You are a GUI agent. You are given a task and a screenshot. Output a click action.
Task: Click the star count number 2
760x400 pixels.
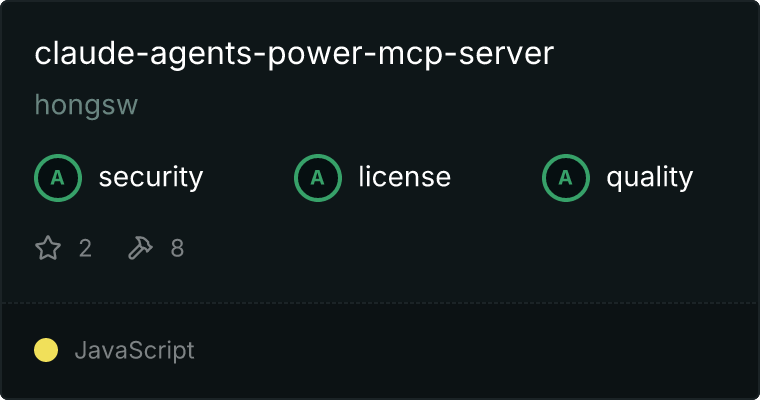pyautogui.click(x=85, y=248)
